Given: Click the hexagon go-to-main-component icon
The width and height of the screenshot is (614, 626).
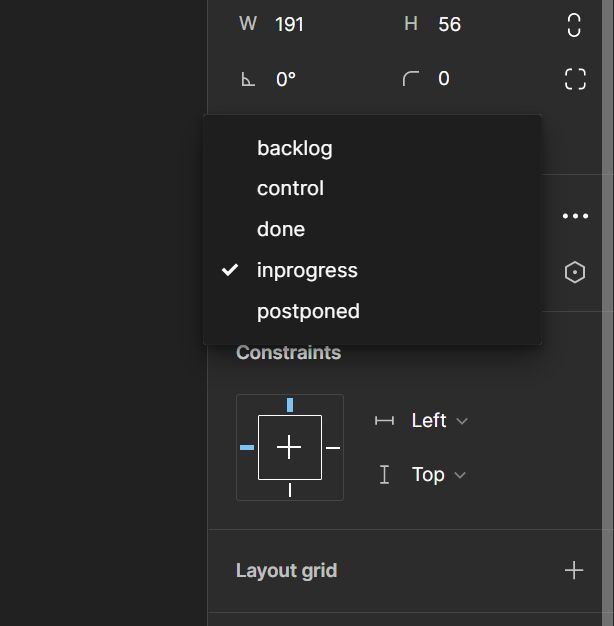Looking at the screenshot, I should (575, 272).
